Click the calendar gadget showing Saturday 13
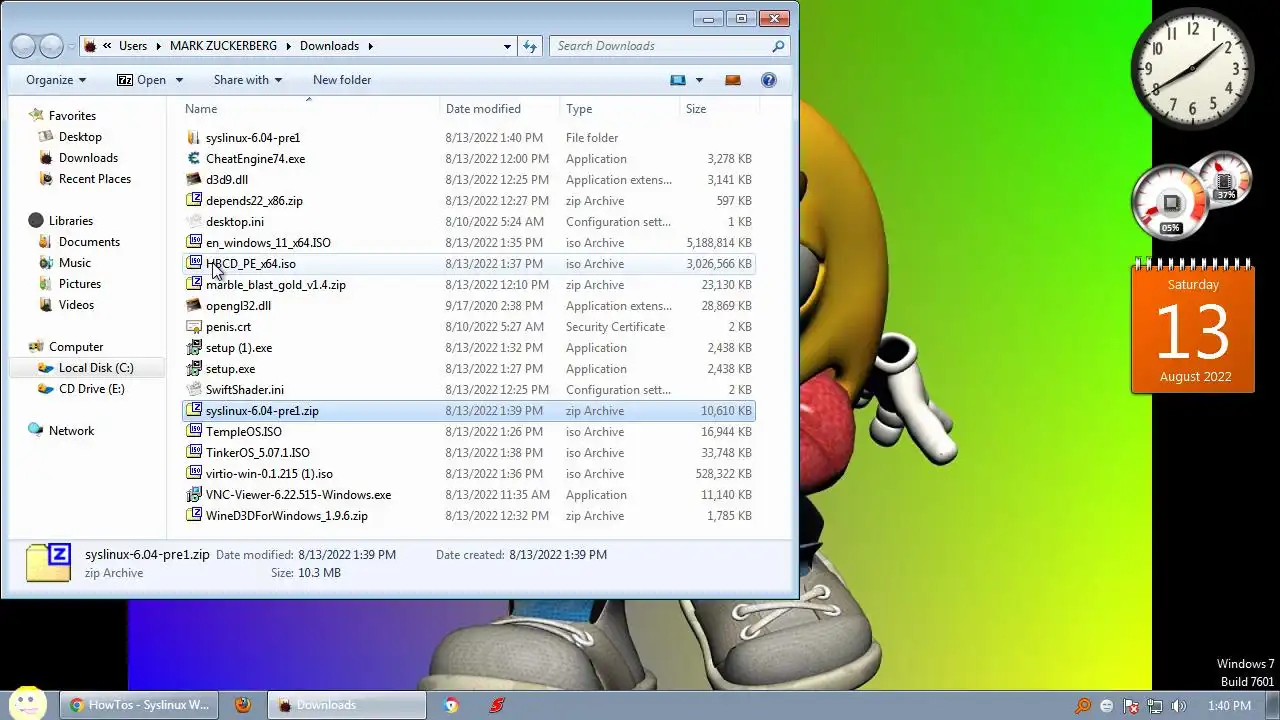1280x720 pixels. click(x=1193, y=328)
